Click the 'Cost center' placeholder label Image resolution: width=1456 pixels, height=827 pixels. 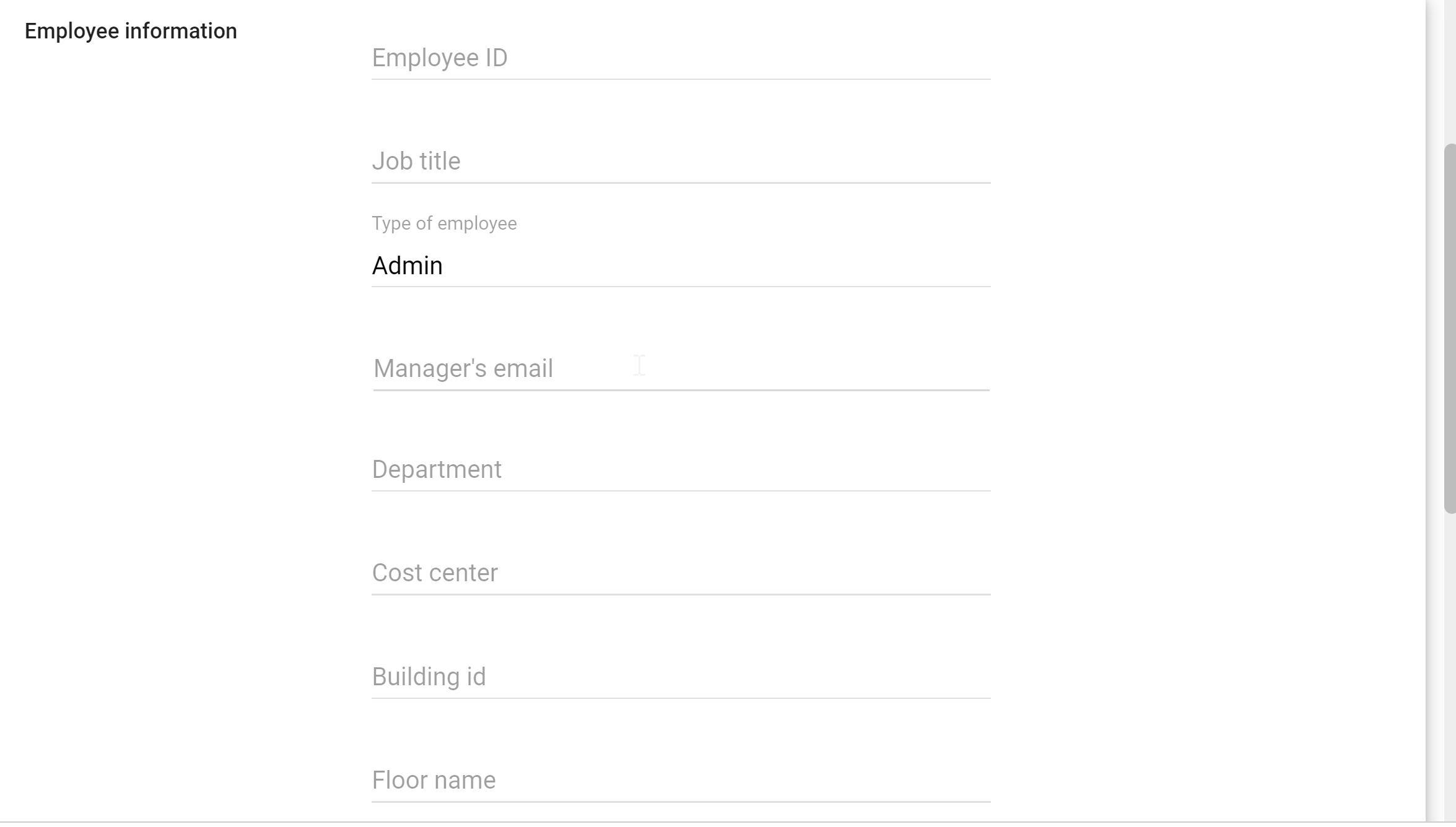tap(435, 573)
